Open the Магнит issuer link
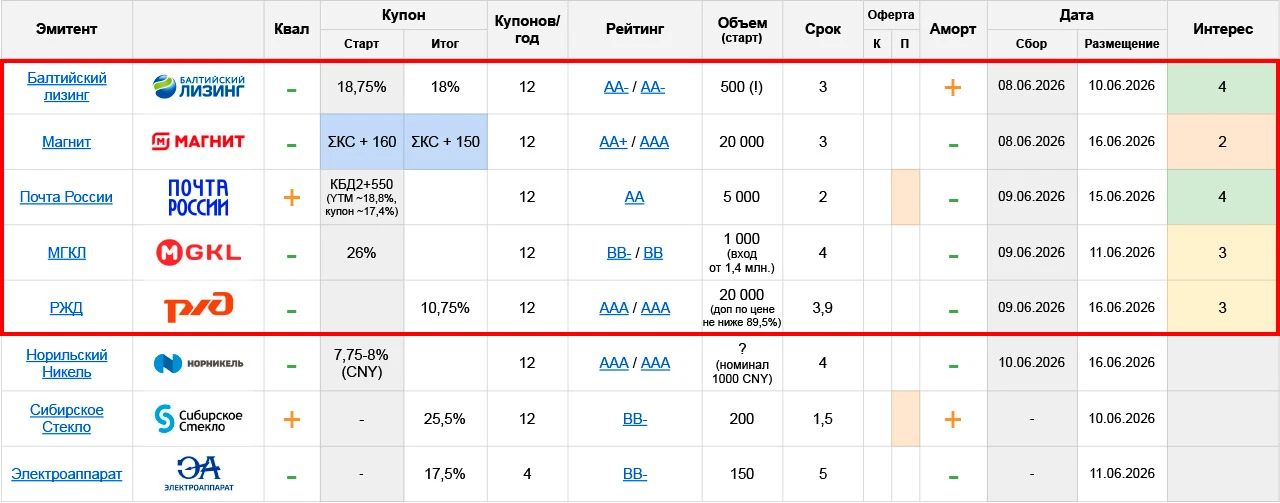 (67, 142)
